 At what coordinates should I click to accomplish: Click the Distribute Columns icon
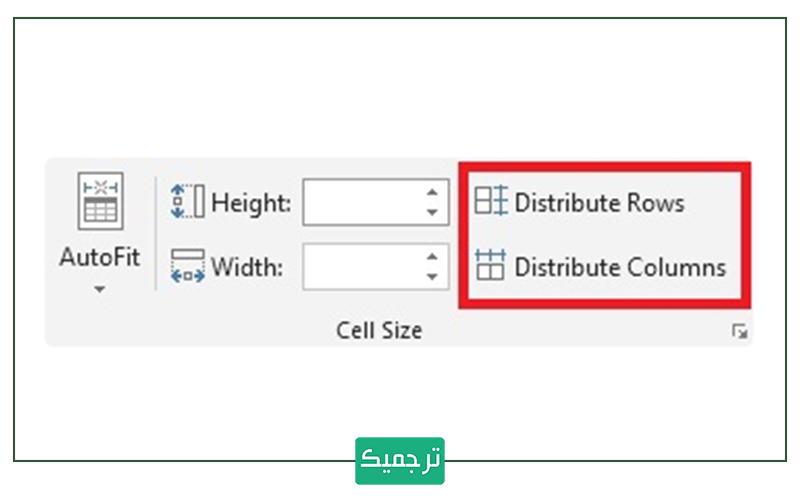point(490,267)
